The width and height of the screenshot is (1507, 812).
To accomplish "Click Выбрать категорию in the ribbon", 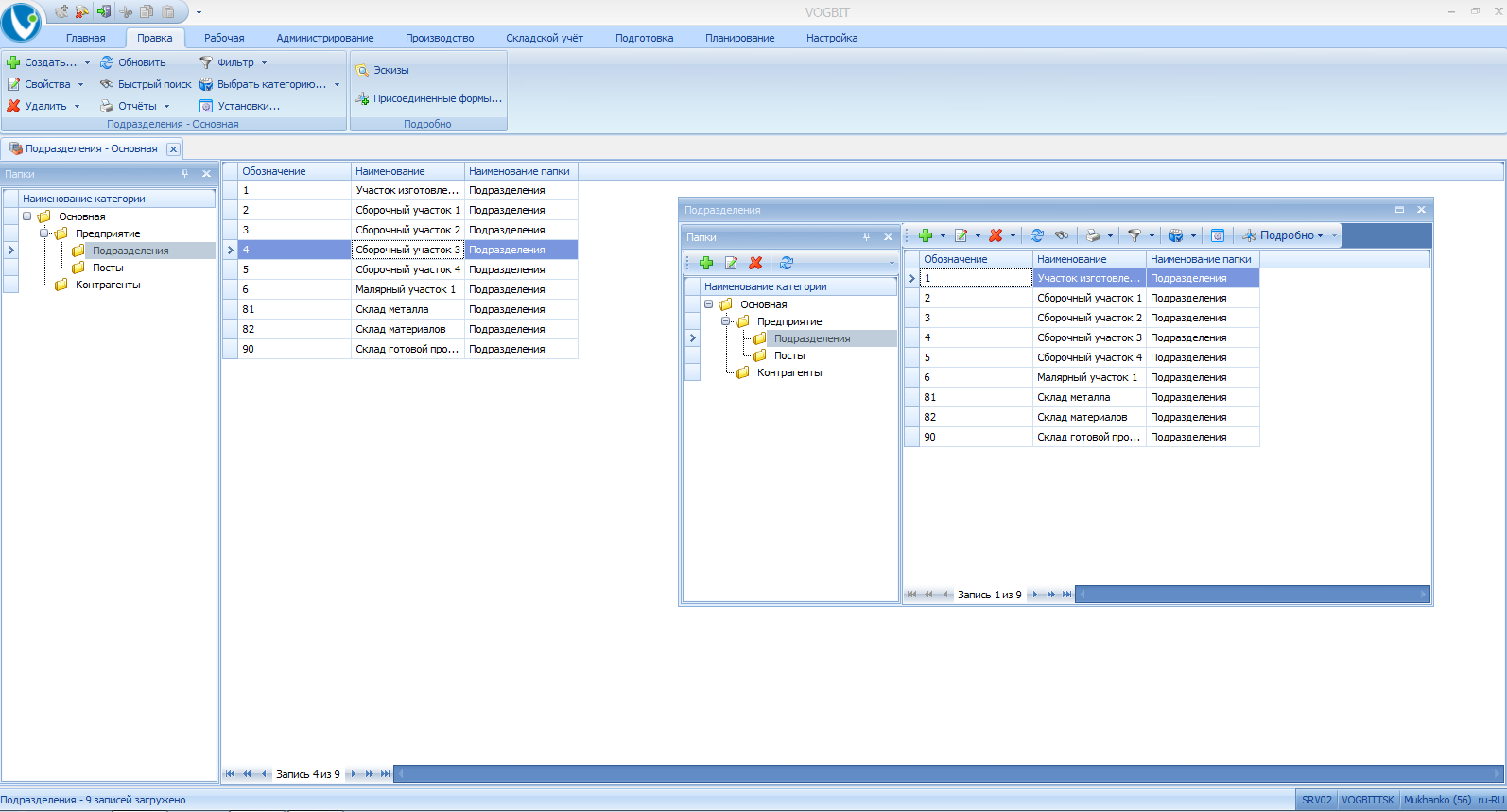I will 264,84.
